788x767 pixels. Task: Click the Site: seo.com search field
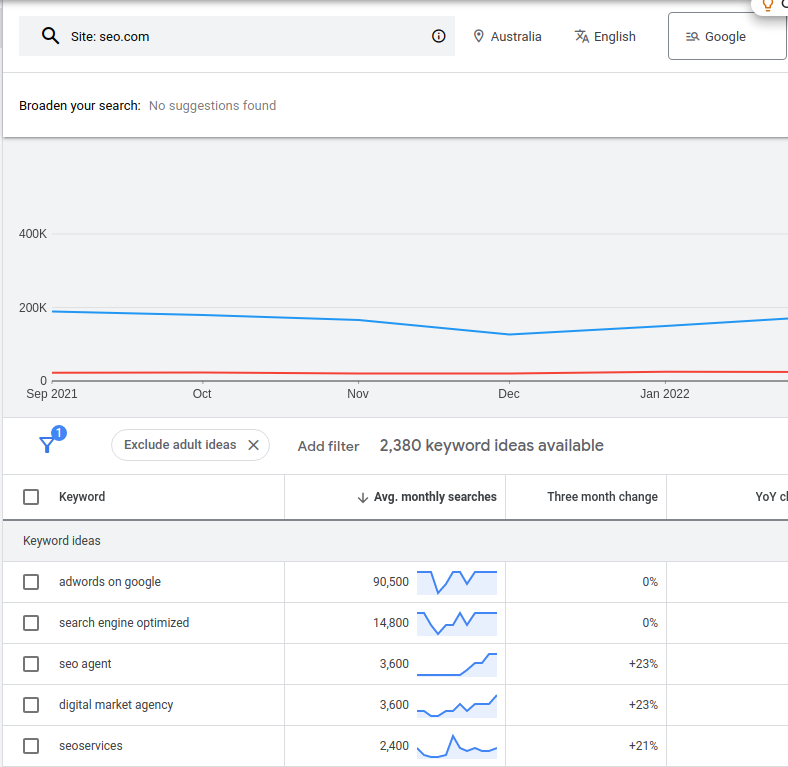(240, 37)
